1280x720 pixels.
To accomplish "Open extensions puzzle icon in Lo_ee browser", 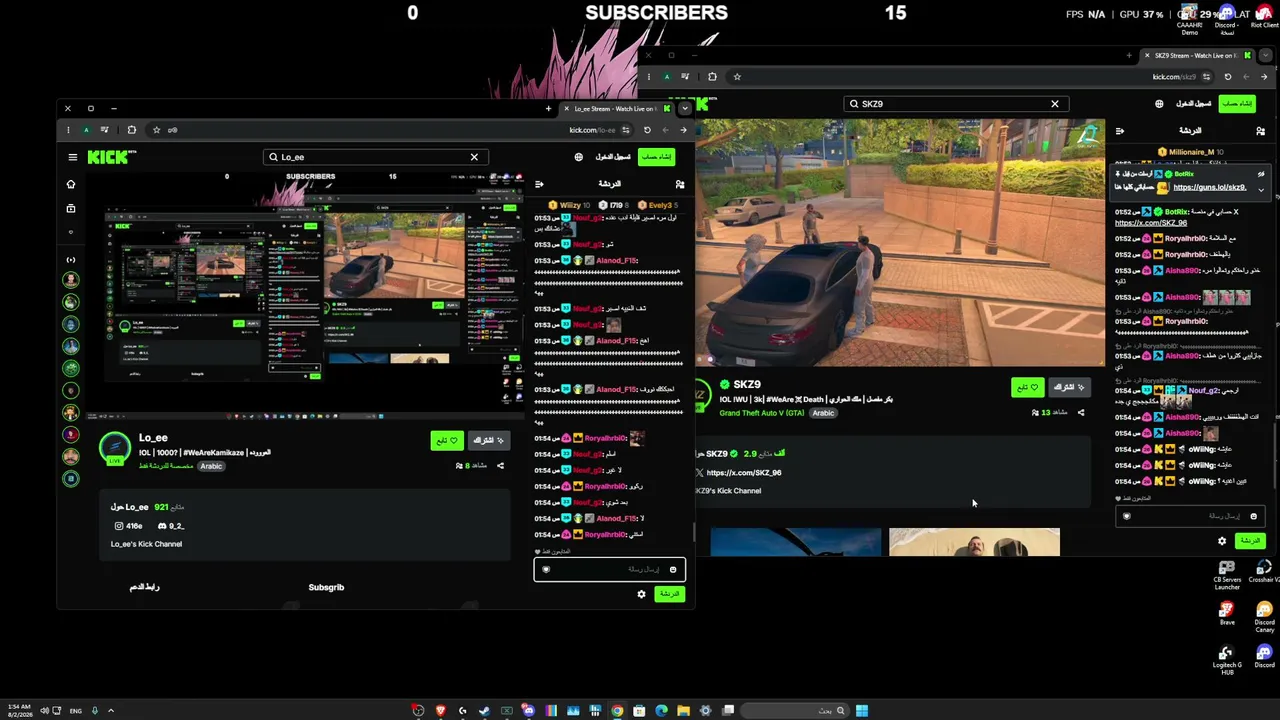I will [x=131, y=130].
